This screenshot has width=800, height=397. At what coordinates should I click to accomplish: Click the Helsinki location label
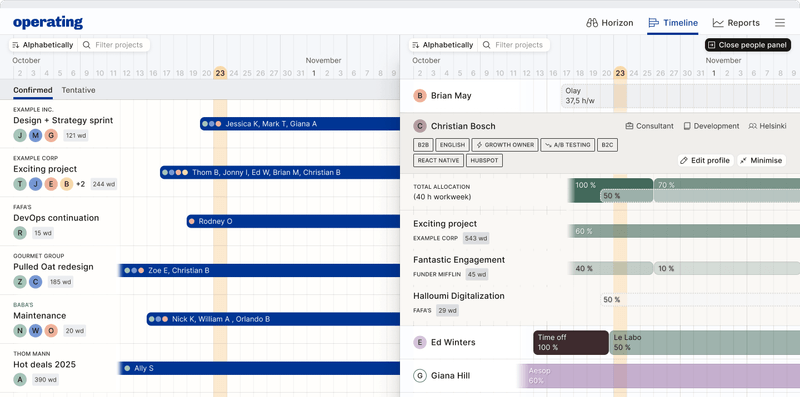(x=767, y=126)
